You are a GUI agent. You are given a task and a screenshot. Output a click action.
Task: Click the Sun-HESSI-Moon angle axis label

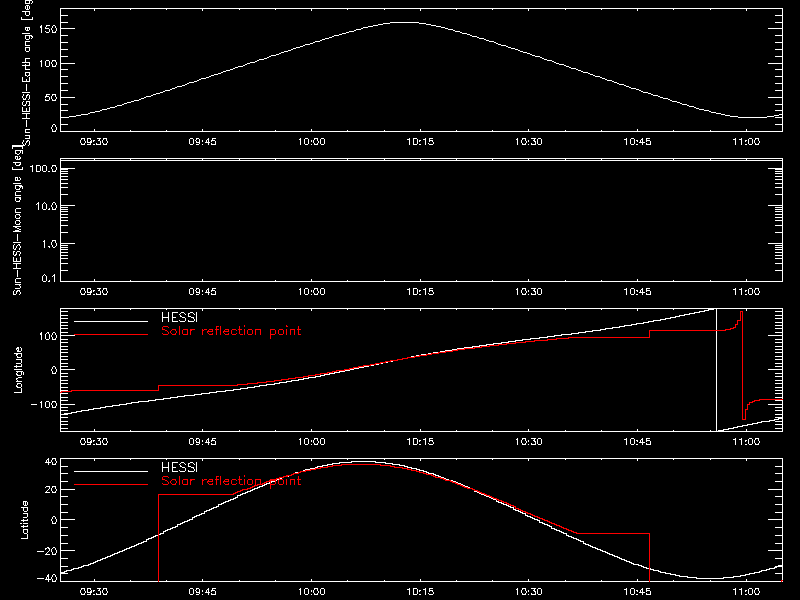[17, 220]
